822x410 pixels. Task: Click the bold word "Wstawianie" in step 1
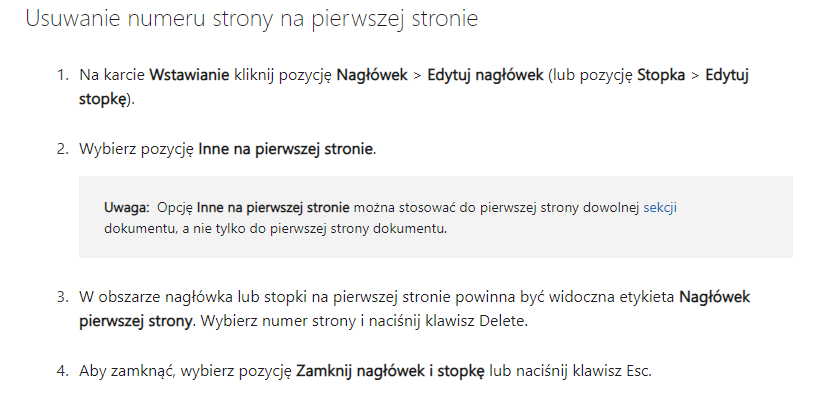(189, 75)
